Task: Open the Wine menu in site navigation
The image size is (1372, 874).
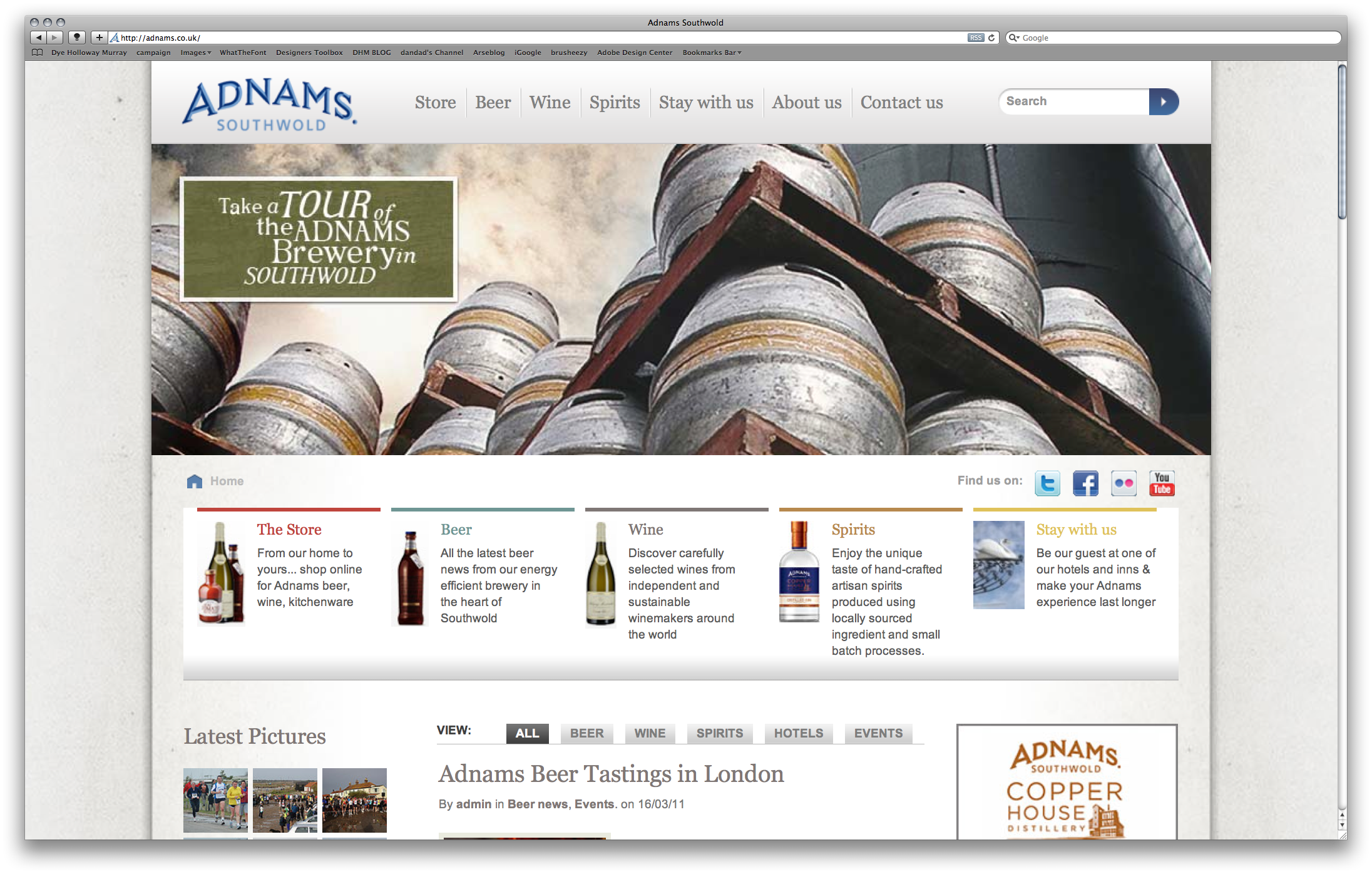Action: pos(550,102)
